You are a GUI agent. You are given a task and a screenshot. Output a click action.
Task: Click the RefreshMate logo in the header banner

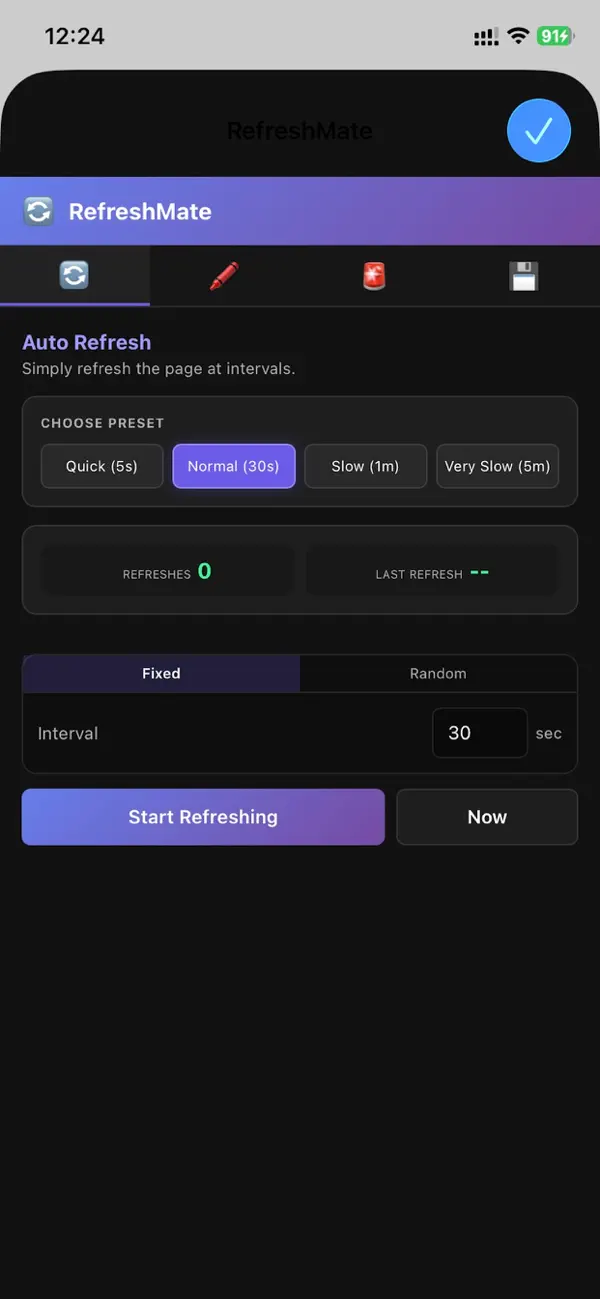[x=38, y=211]
